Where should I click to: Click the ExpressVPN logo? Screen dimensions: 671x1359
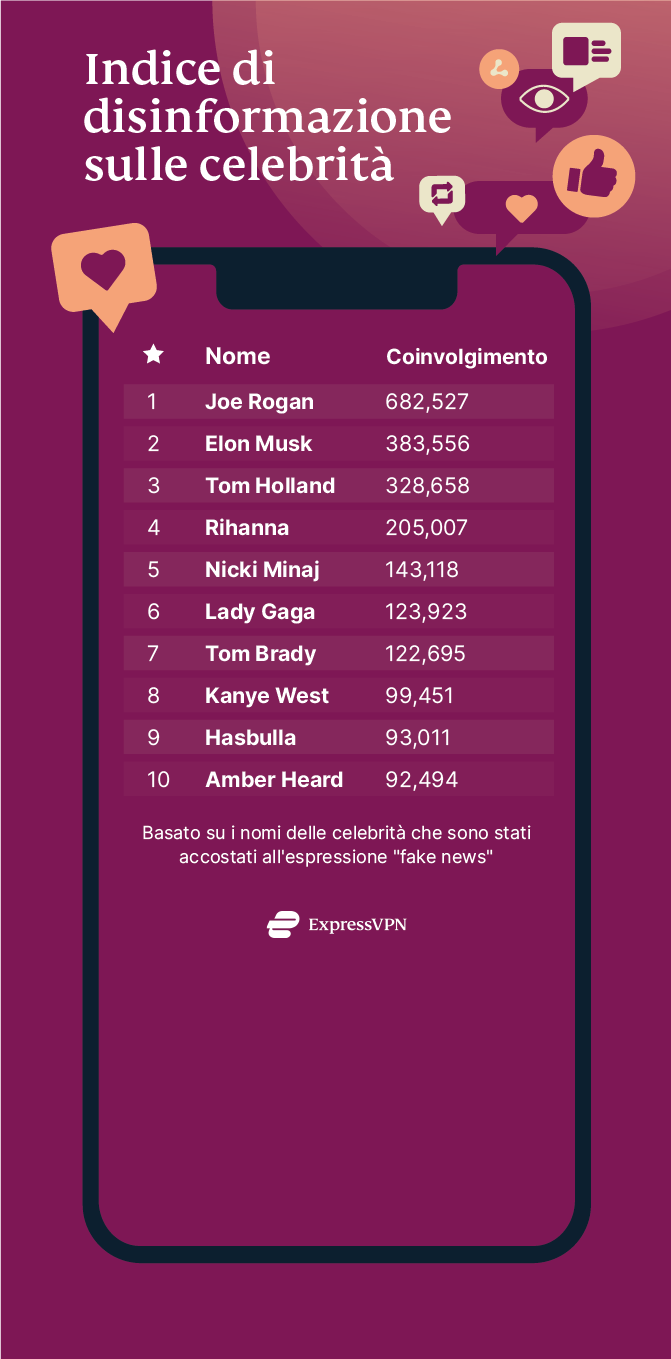337,924
